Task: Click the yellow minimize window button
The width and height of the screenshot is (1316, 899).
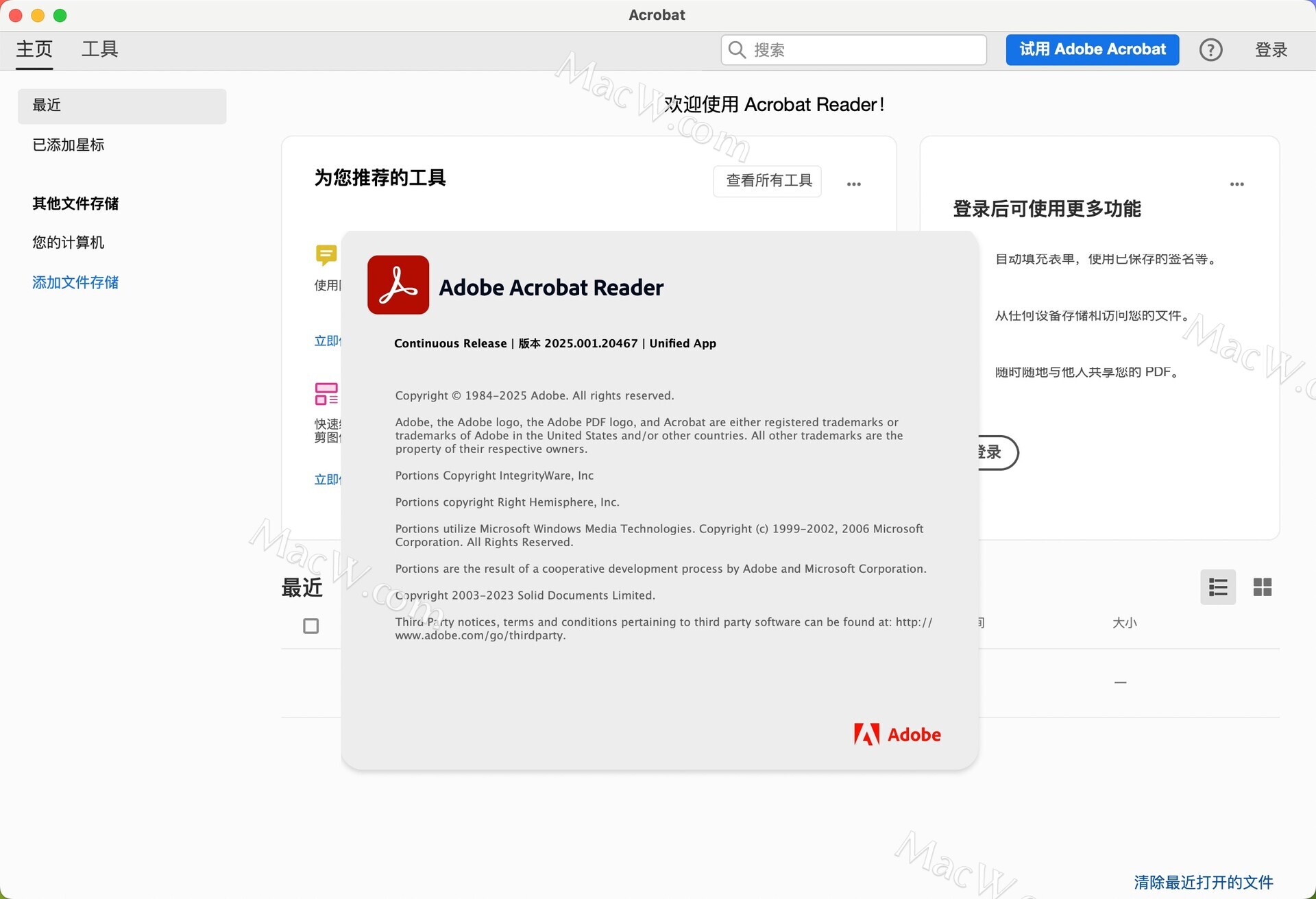Action: [x=38, y=15]
